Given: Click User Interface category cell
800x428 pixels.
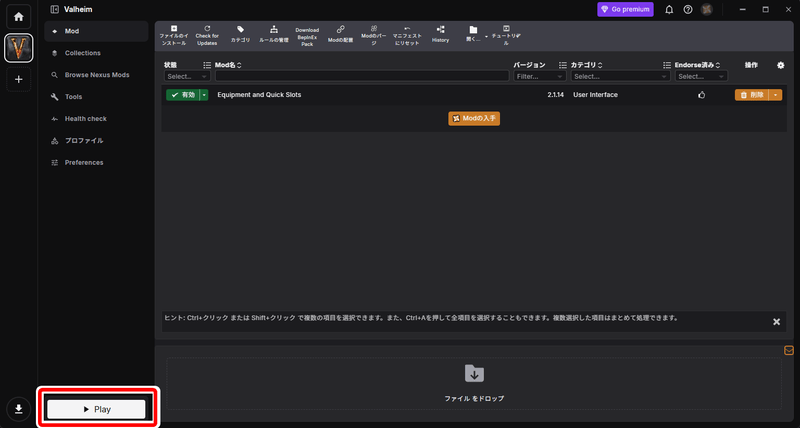Looking at the screenshot, I should (x=595, y=95).
